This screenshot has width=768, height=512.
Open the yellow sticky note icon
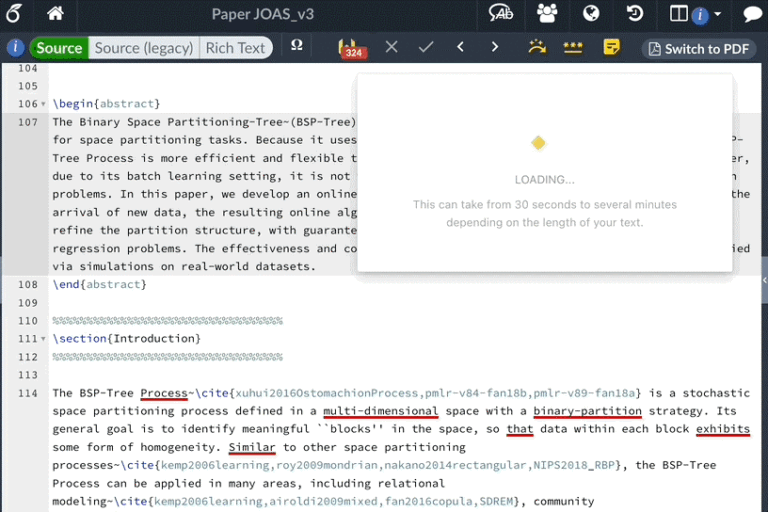click(x=611, y=47)
